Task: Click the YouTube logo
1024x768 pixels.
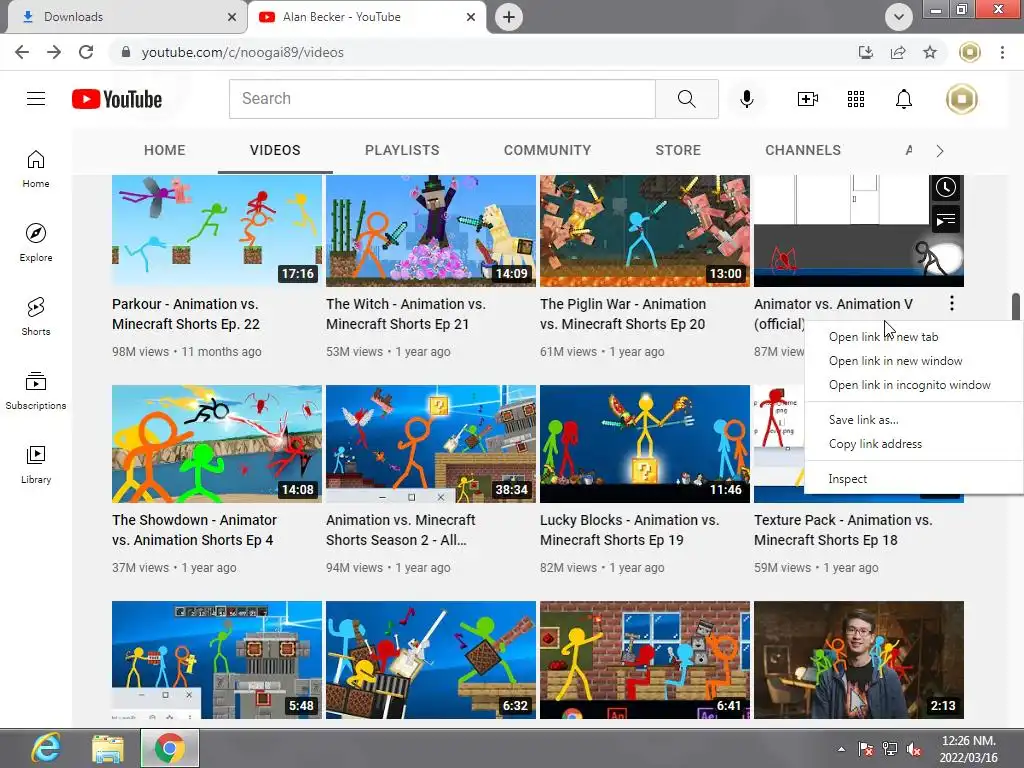Action: pyautogui.click(x=117, y=99)
